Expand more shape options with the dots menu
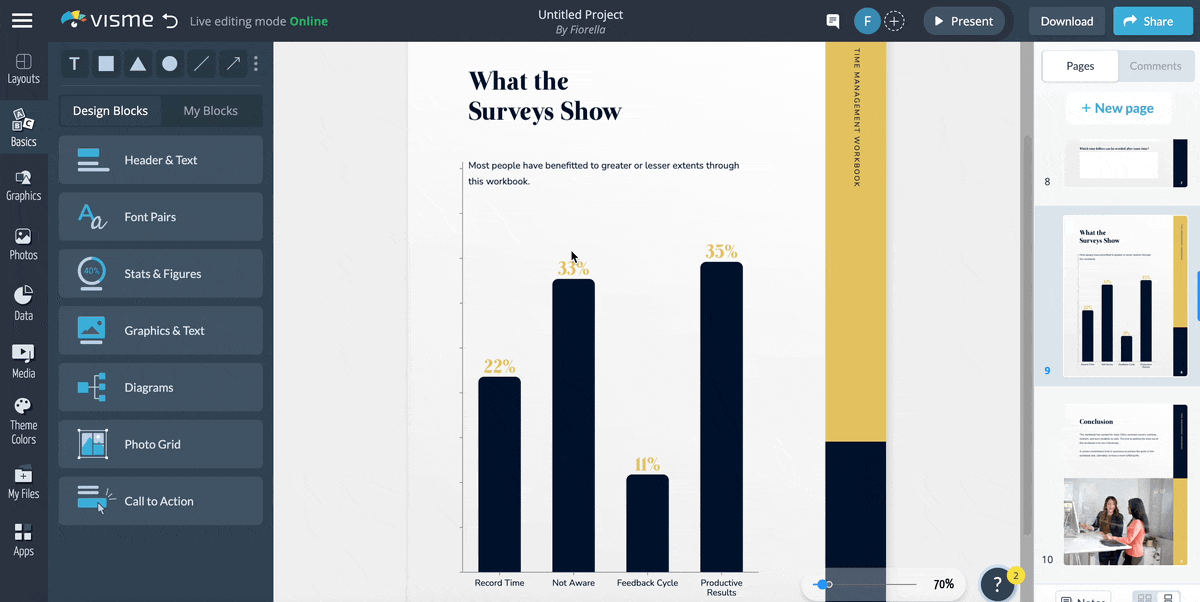Image resolution: width=1200 pixels, height=602 pixels. (256, 63)
